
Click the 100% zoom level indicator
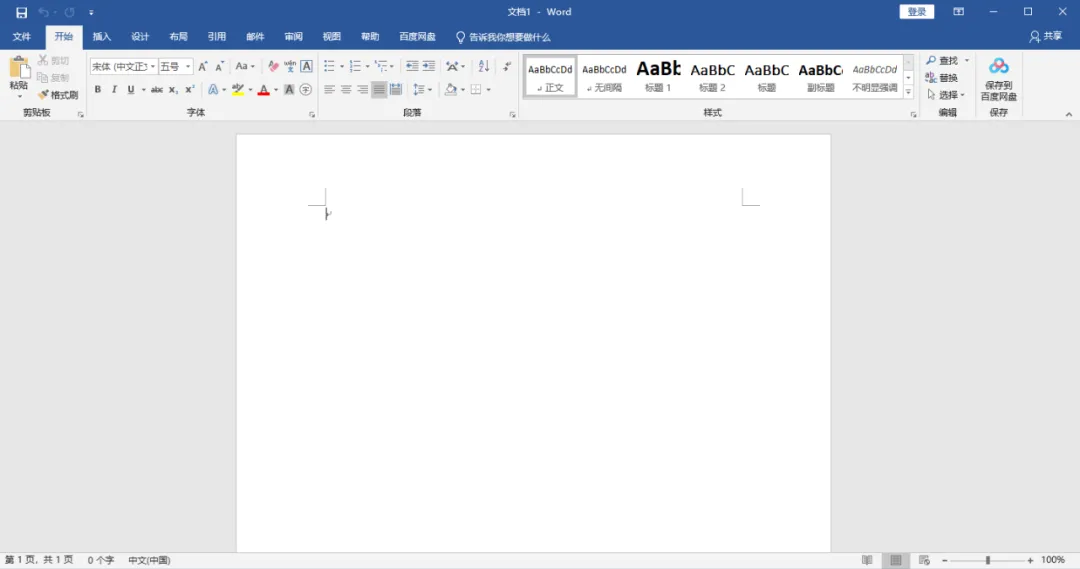(x=1053, y=560)
